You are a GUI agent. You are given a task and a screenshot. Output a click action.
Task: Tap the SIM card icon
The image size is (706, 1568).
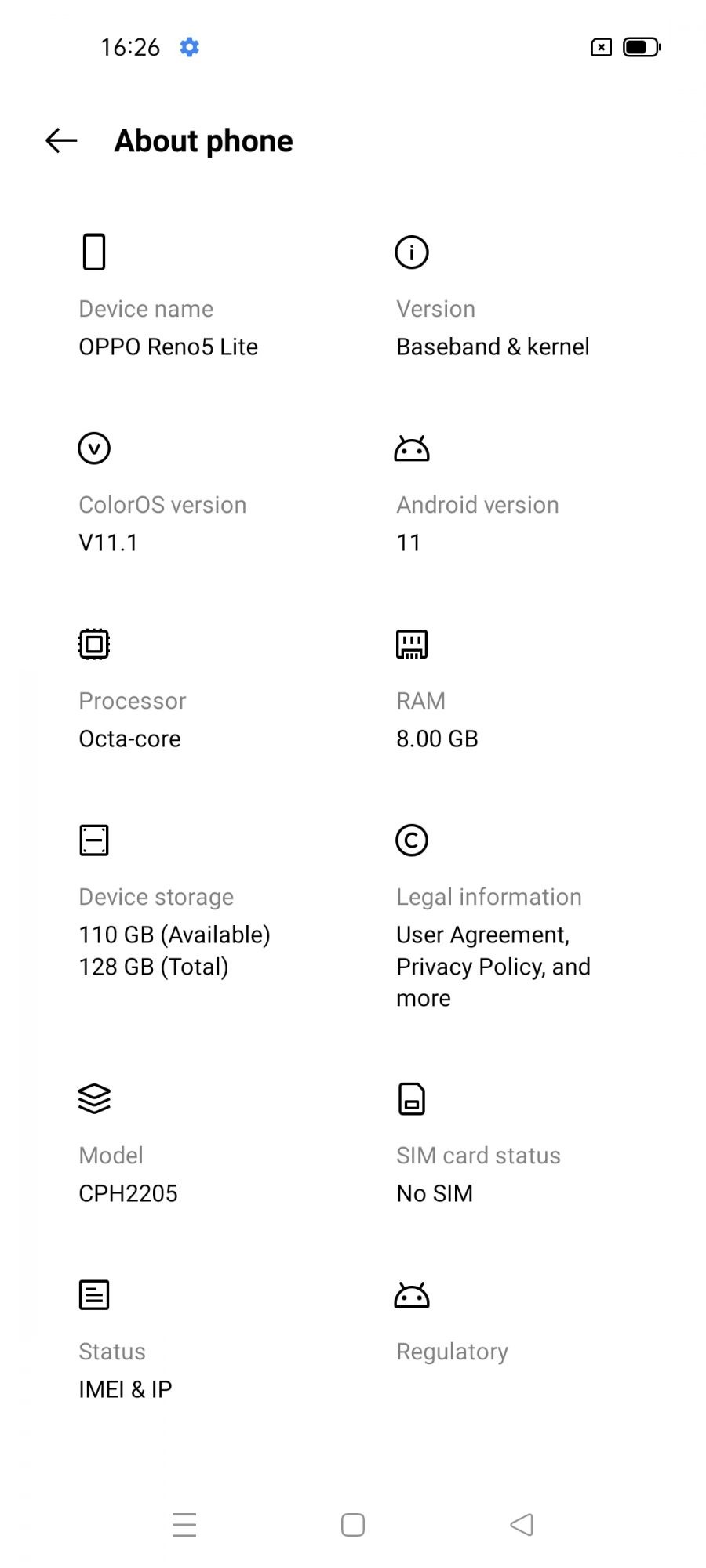[x=412, y=1098]
